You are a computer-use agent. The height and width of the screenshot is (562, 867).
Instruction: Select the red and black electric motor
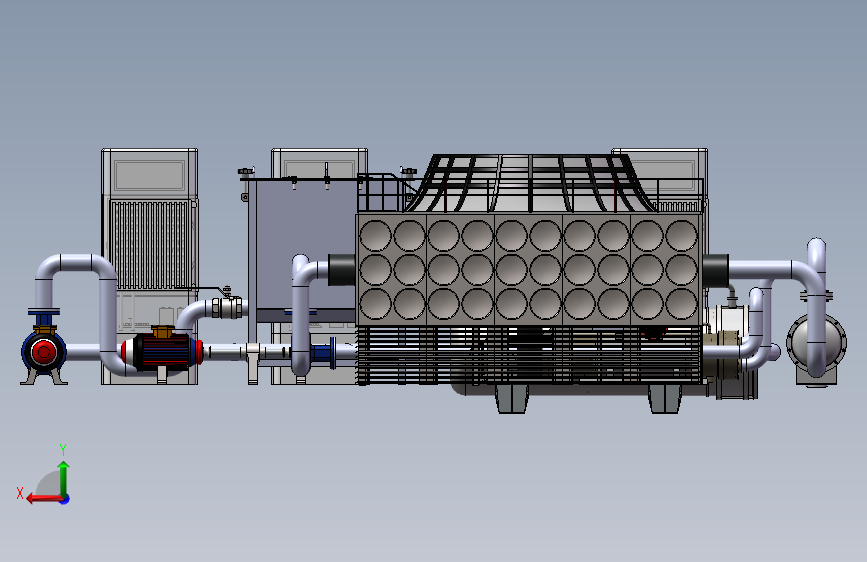(x=163, y=351)
